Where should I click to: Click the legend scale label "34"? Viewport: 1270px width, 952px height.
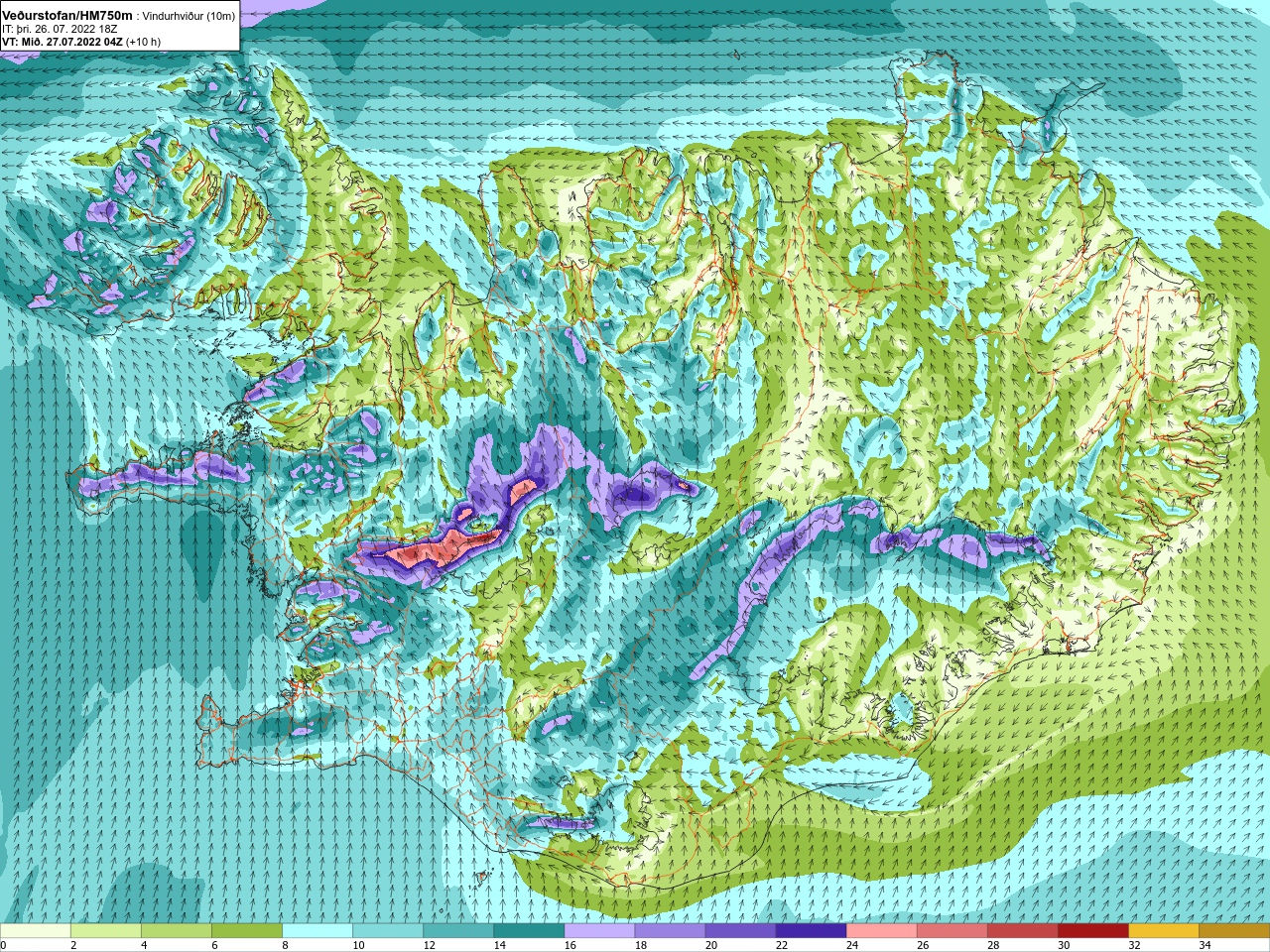(1204, 945)
